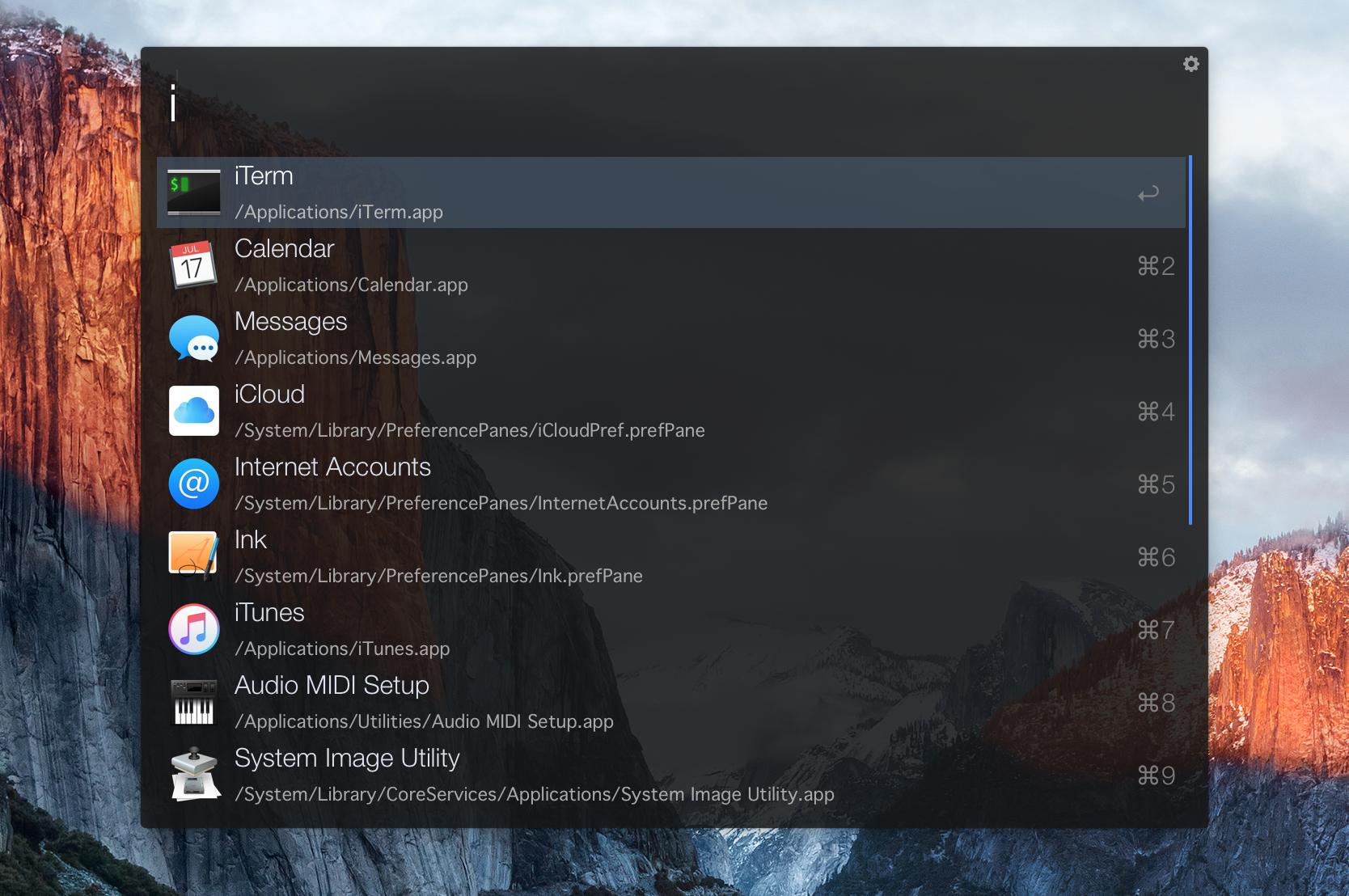Click the ⌘9 shortcut label
This screenshot has height=896, width=1349.
click(x=1157, y=776)
